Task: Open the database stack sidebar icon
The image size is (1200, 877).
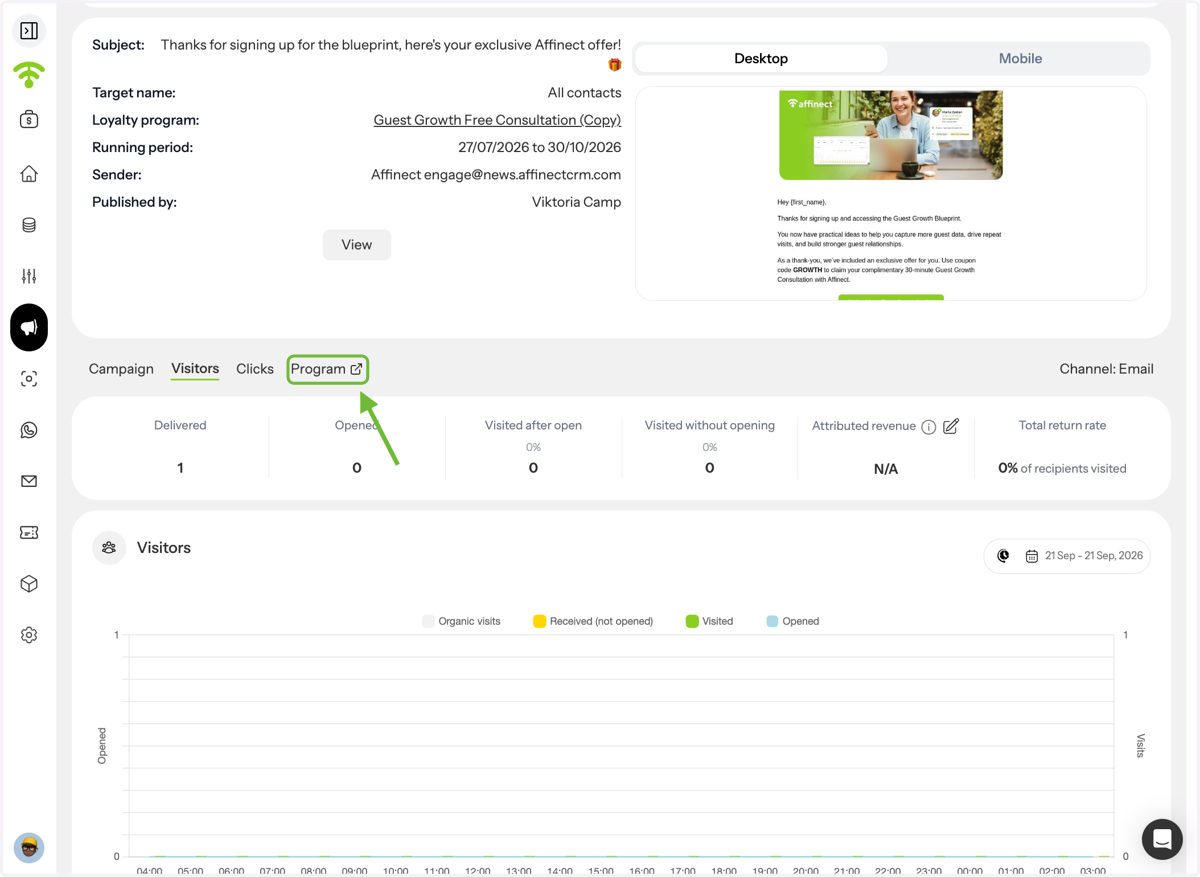Action: tap(29, 225)
